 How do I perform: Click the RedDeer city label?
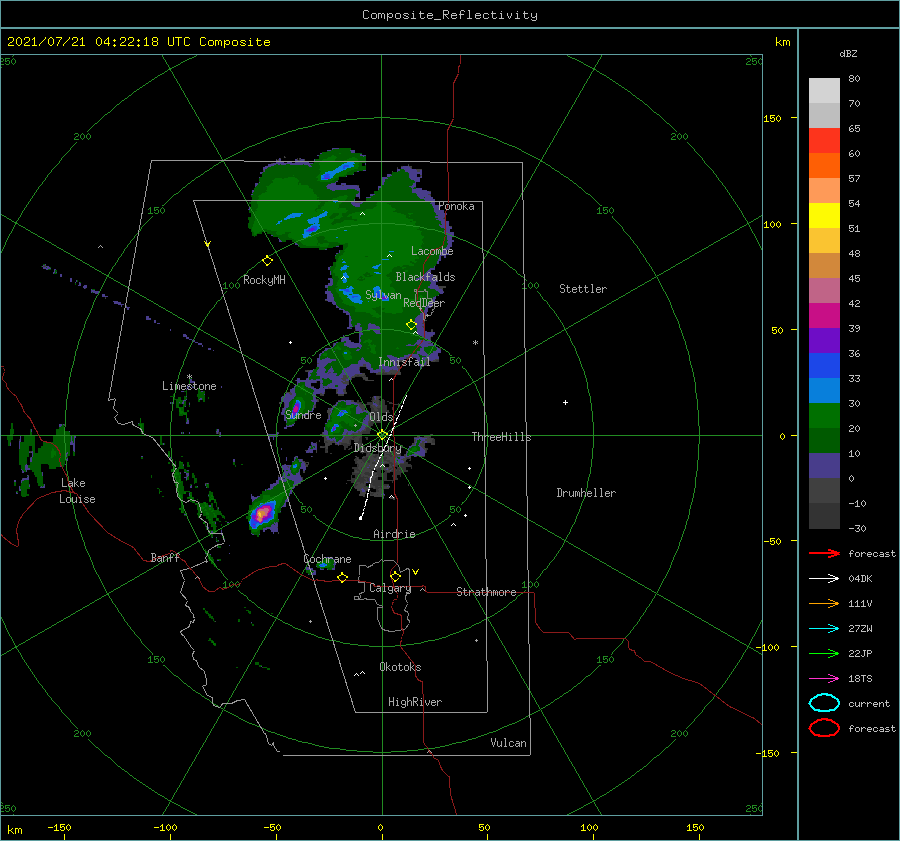[x=424, y=303]
